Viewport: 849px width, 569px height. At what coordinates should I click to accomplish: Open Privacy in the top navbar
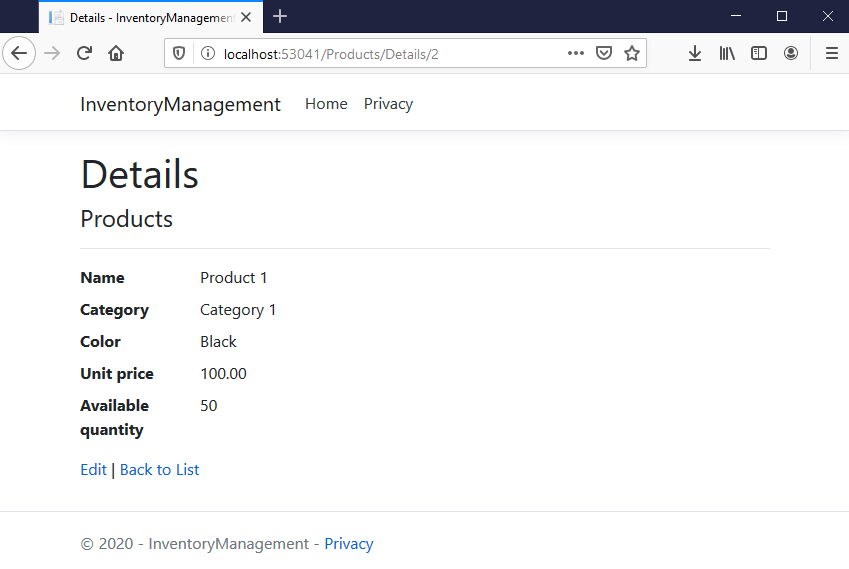[388, 104]
